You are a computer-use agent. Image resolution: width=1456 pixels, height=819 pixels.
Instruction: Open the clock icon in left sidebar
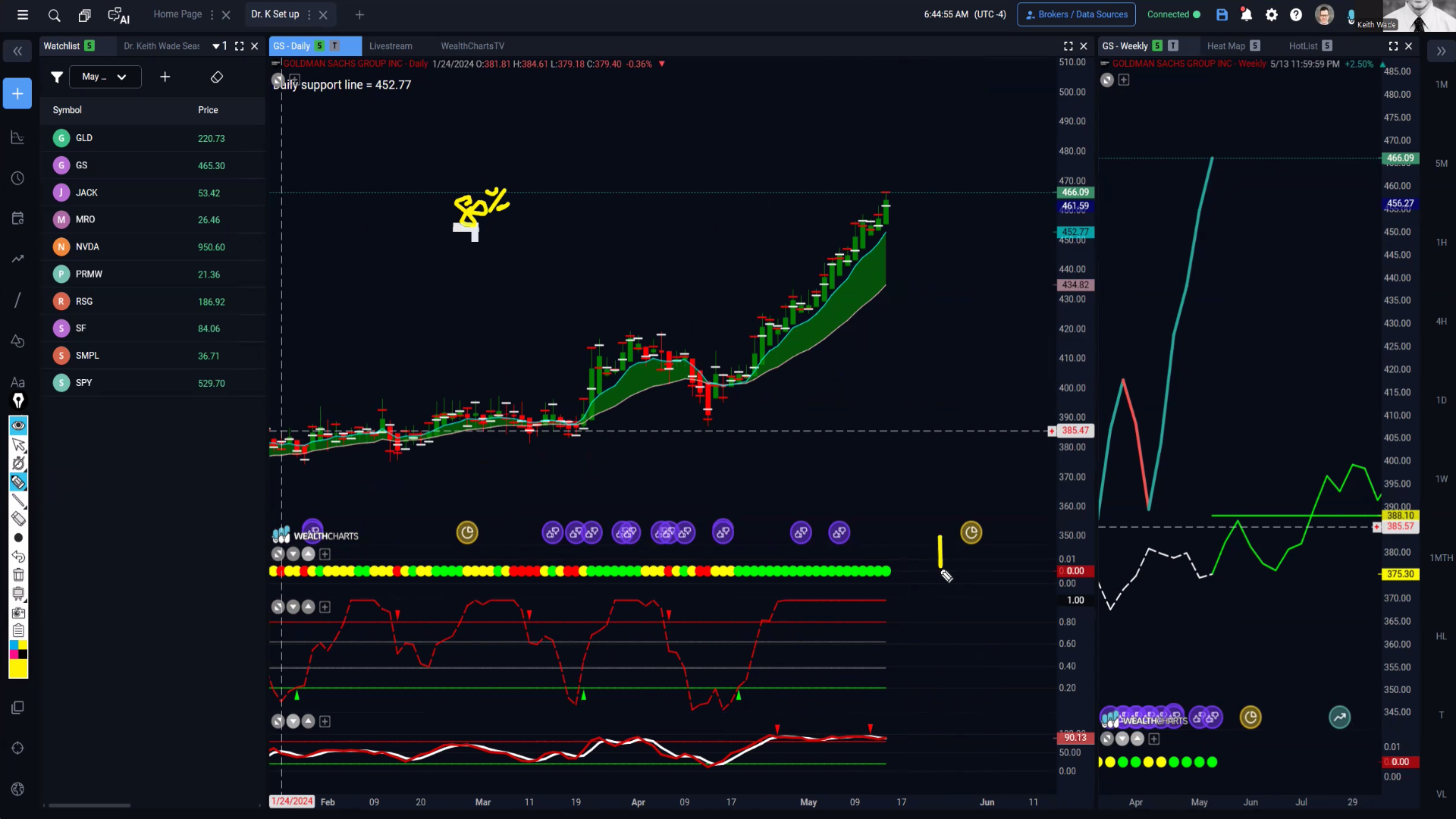coord(17,178)
